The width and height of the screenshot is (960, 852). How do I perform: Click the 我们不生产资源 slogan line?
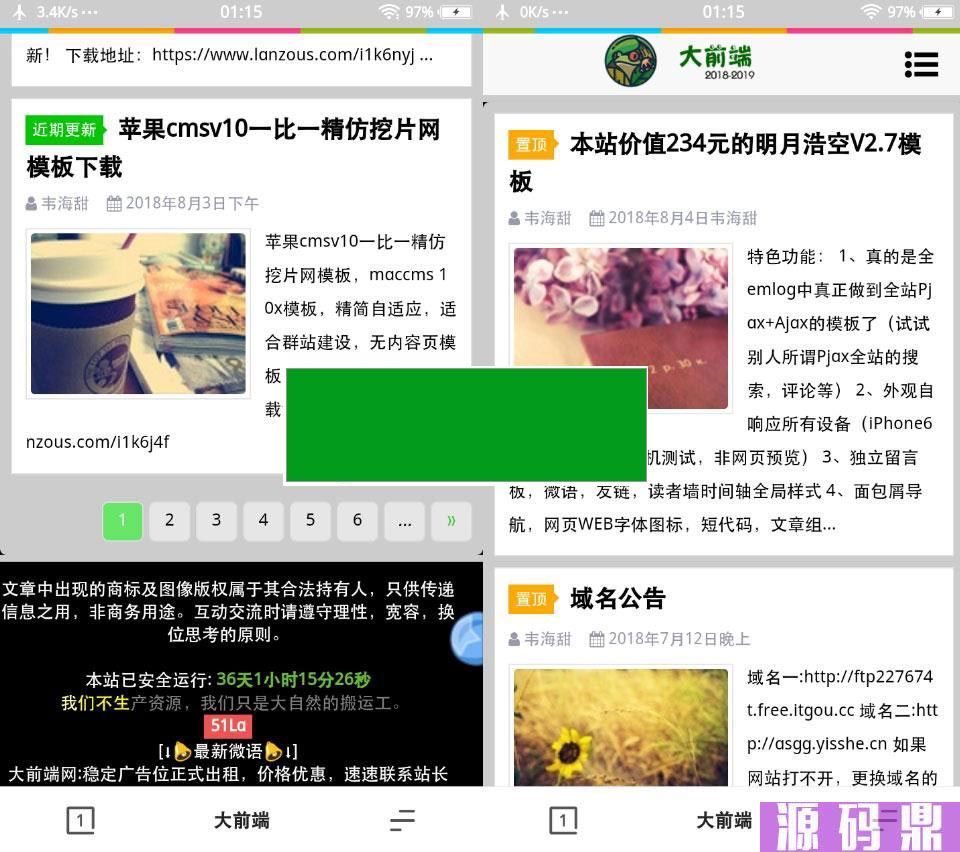point(230,703)
